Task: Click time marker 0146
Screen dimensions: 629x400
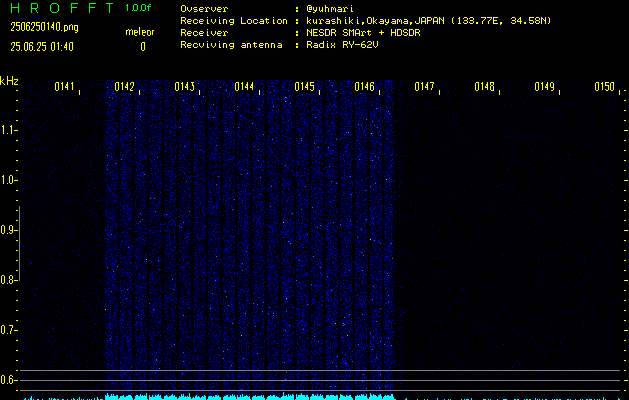Action: pos(364,86)
